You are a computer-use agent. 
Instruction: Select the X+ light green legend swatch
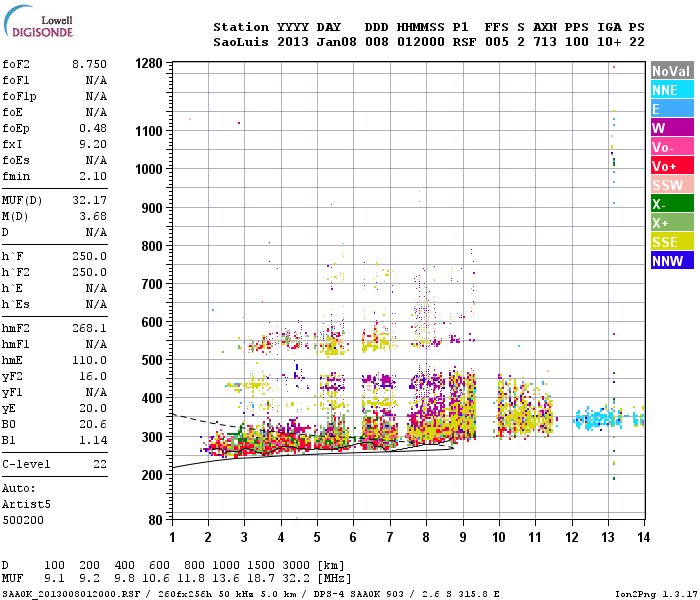[x=672, y=223]
